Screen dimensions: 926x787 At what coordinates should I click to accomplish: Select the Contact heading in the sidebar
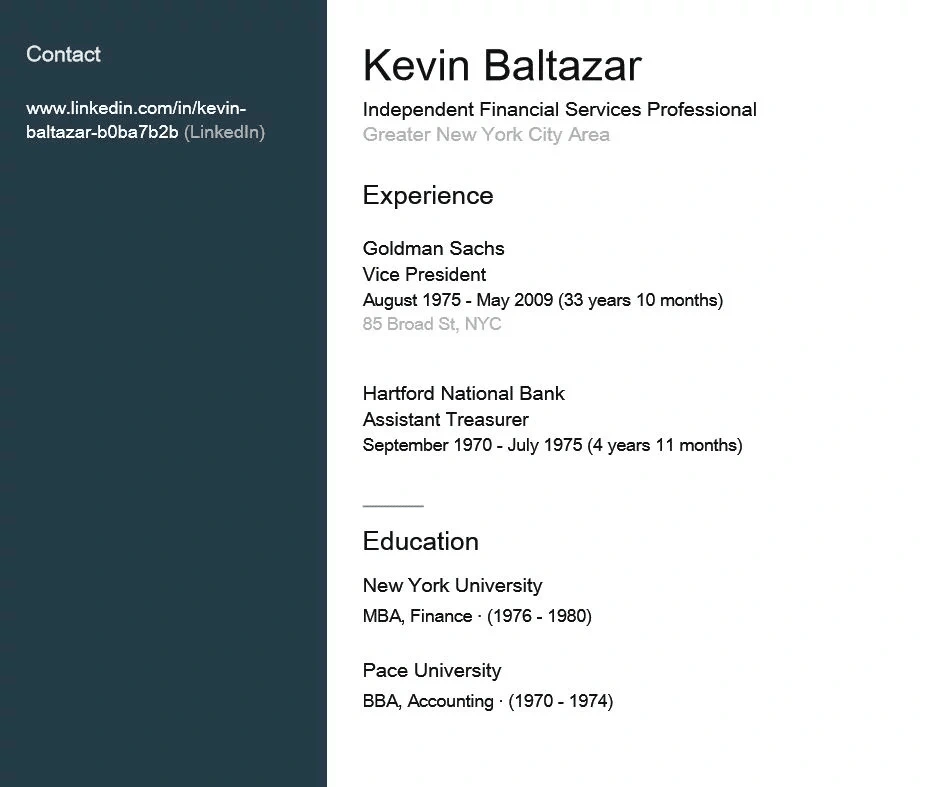63,54
